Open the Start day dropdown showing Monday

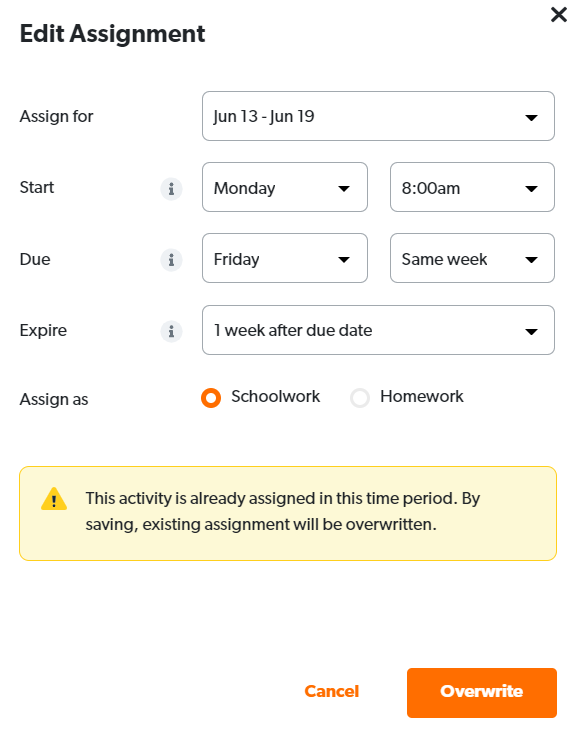pyautogui.click(x=284, y=187)
